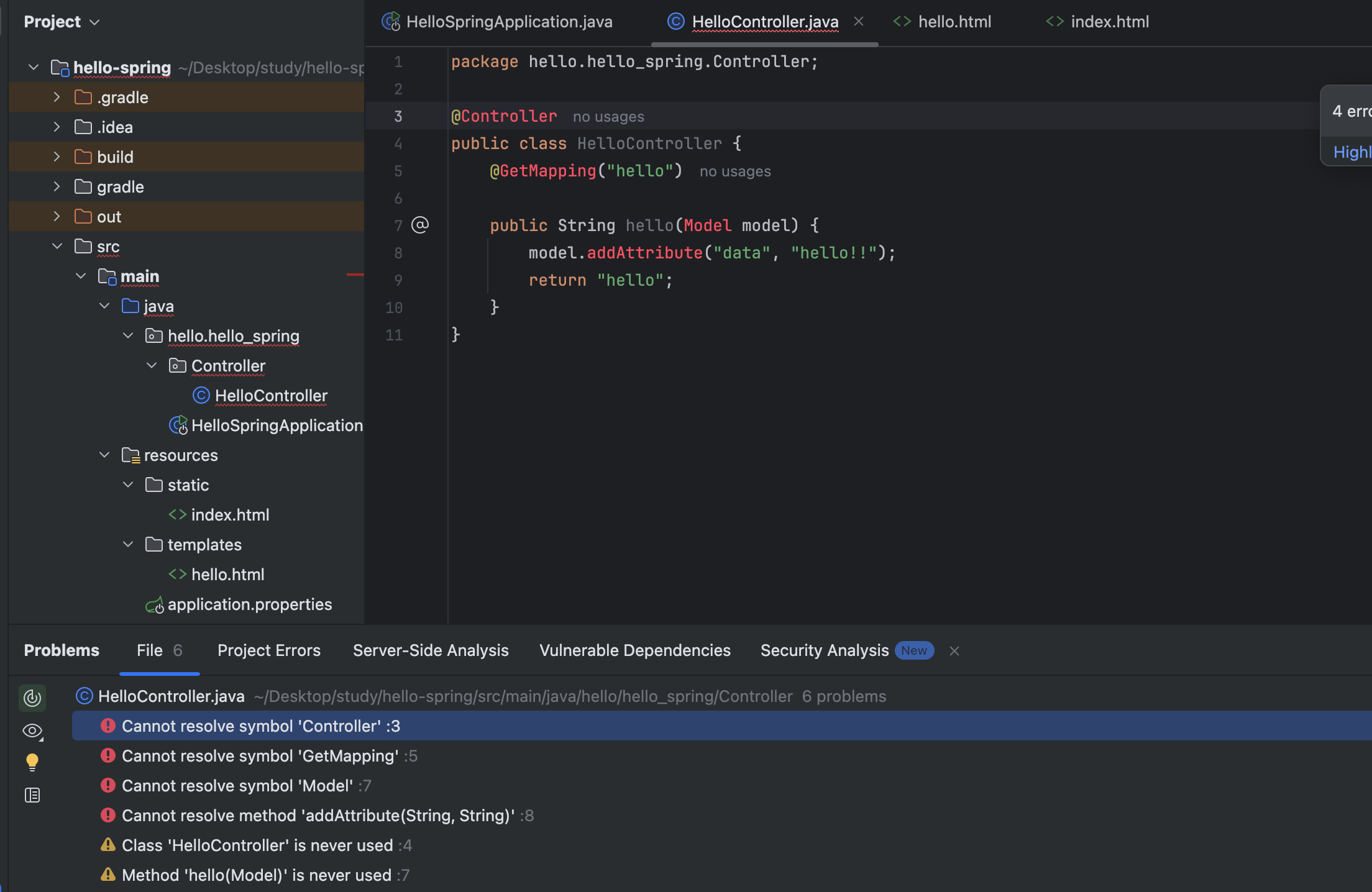Expand the build folder
1372x892 pixels.
pos(57,157)
